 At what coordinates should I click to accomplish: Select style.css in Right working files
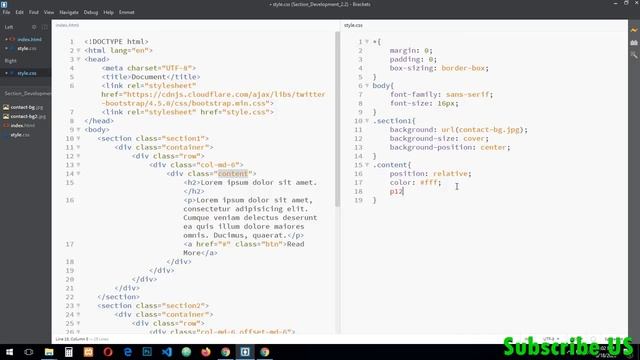pos(27,73)
